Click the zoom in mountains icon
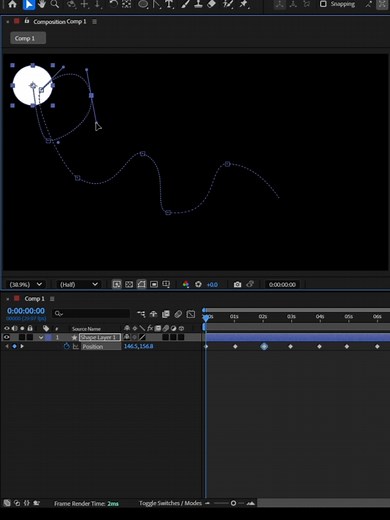Image resolution: width=390 pixels, height=520 pixels. tap(251, 503)
